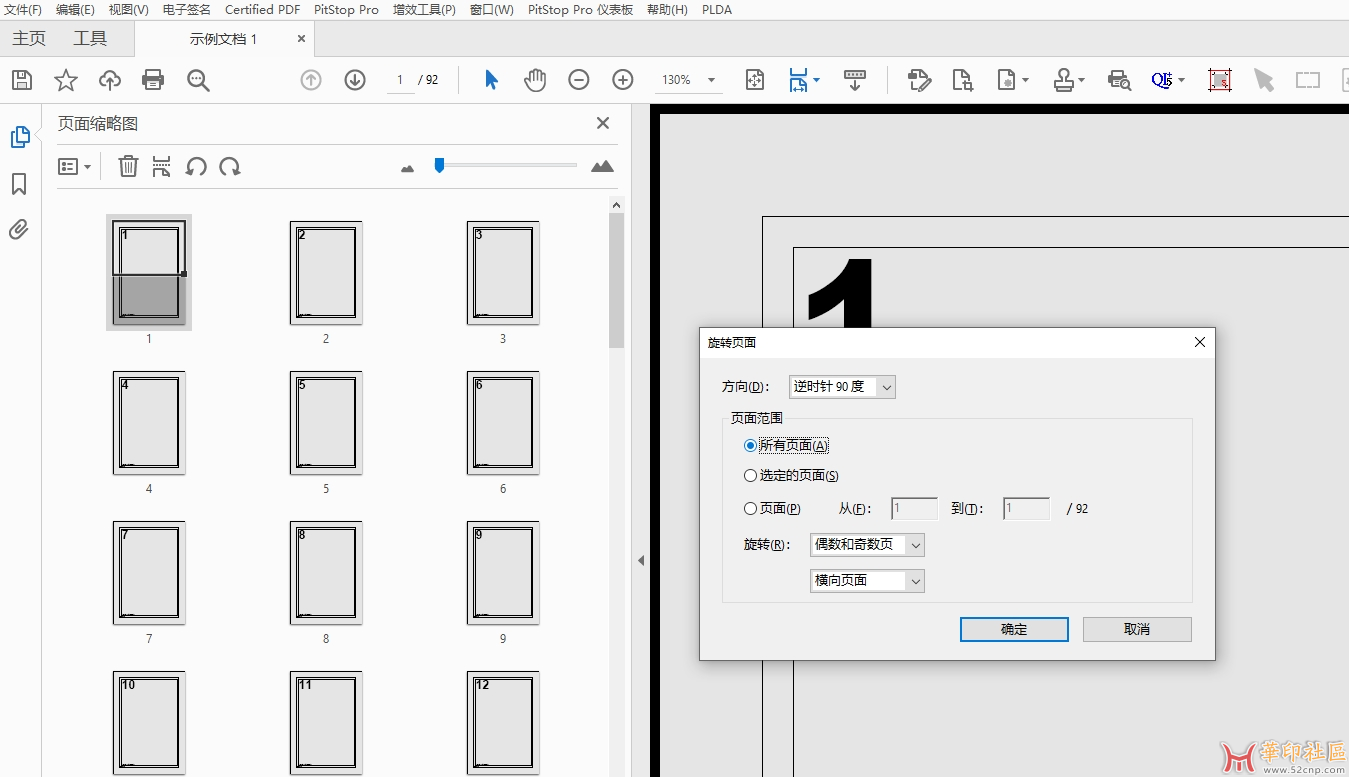Select page 5 thumbnail
Viewport: 1349px width, 777px height.
point(326,424)
